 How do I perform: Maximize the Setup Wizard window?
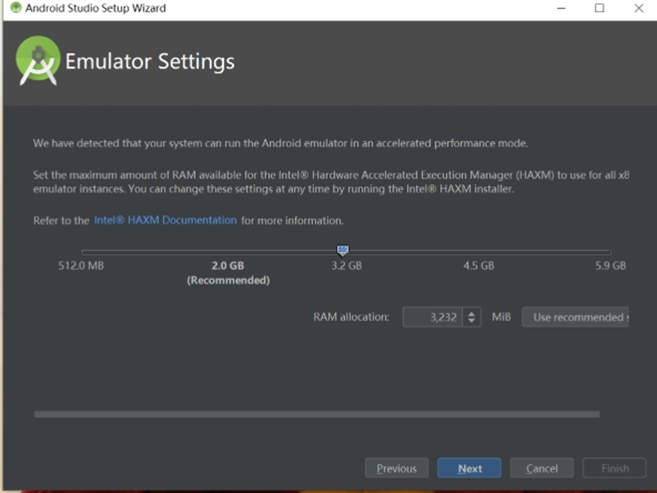[x=599, y=8]
